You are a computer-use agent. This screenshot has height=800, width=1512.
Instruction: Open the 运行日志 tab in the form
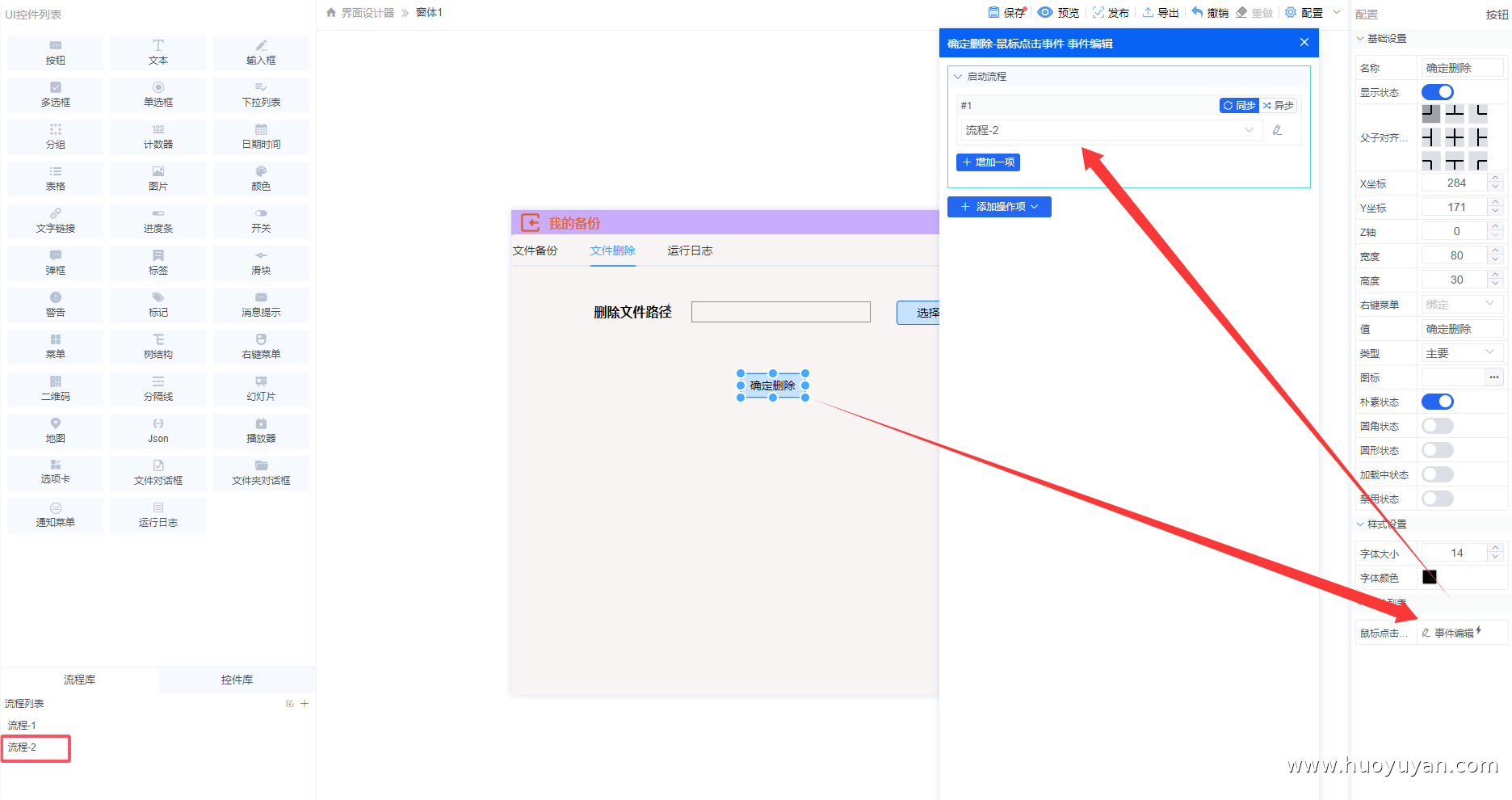coord(690,251)
